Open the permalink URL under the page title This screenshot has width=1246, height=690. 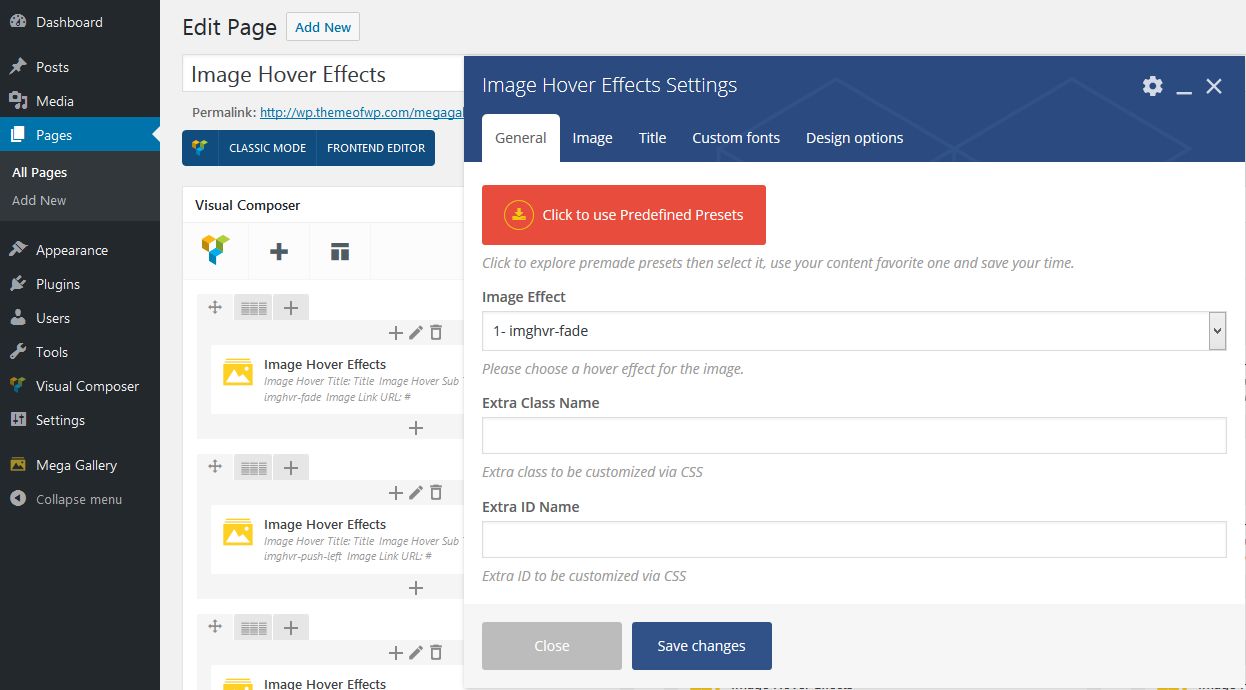362,113
